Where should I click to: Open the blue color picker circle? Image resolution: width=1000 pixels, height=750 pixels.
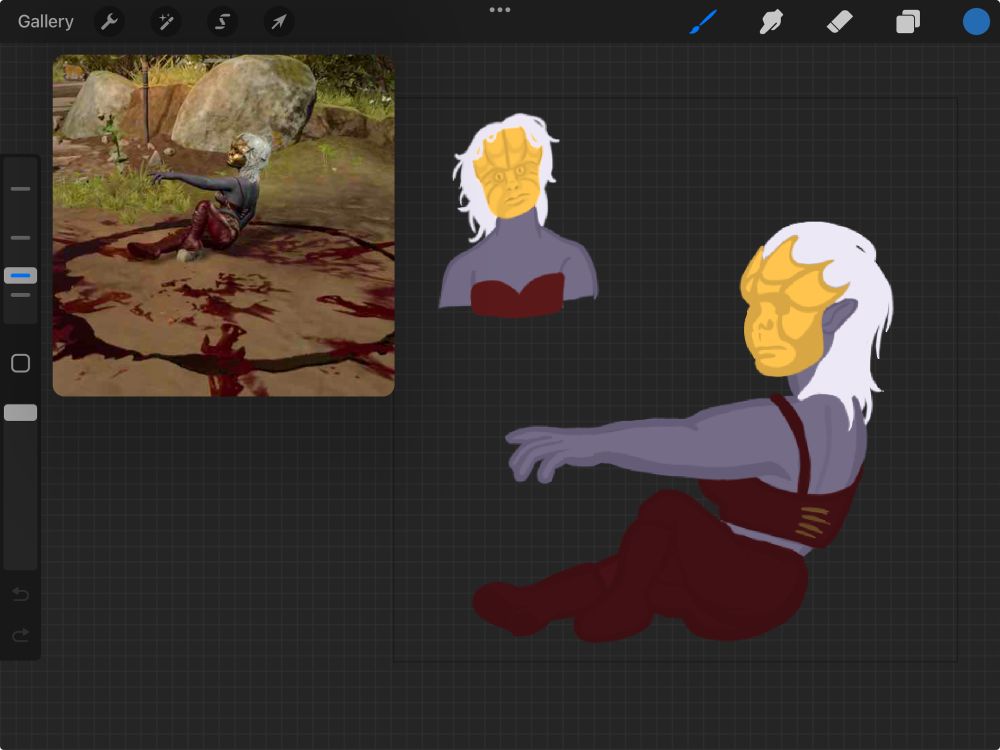tap(976, 21)
